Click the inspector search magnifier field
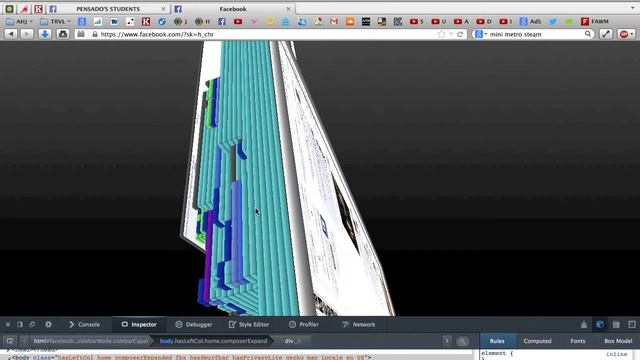Screen dimensions: 640x360 (x=462, y=341)
